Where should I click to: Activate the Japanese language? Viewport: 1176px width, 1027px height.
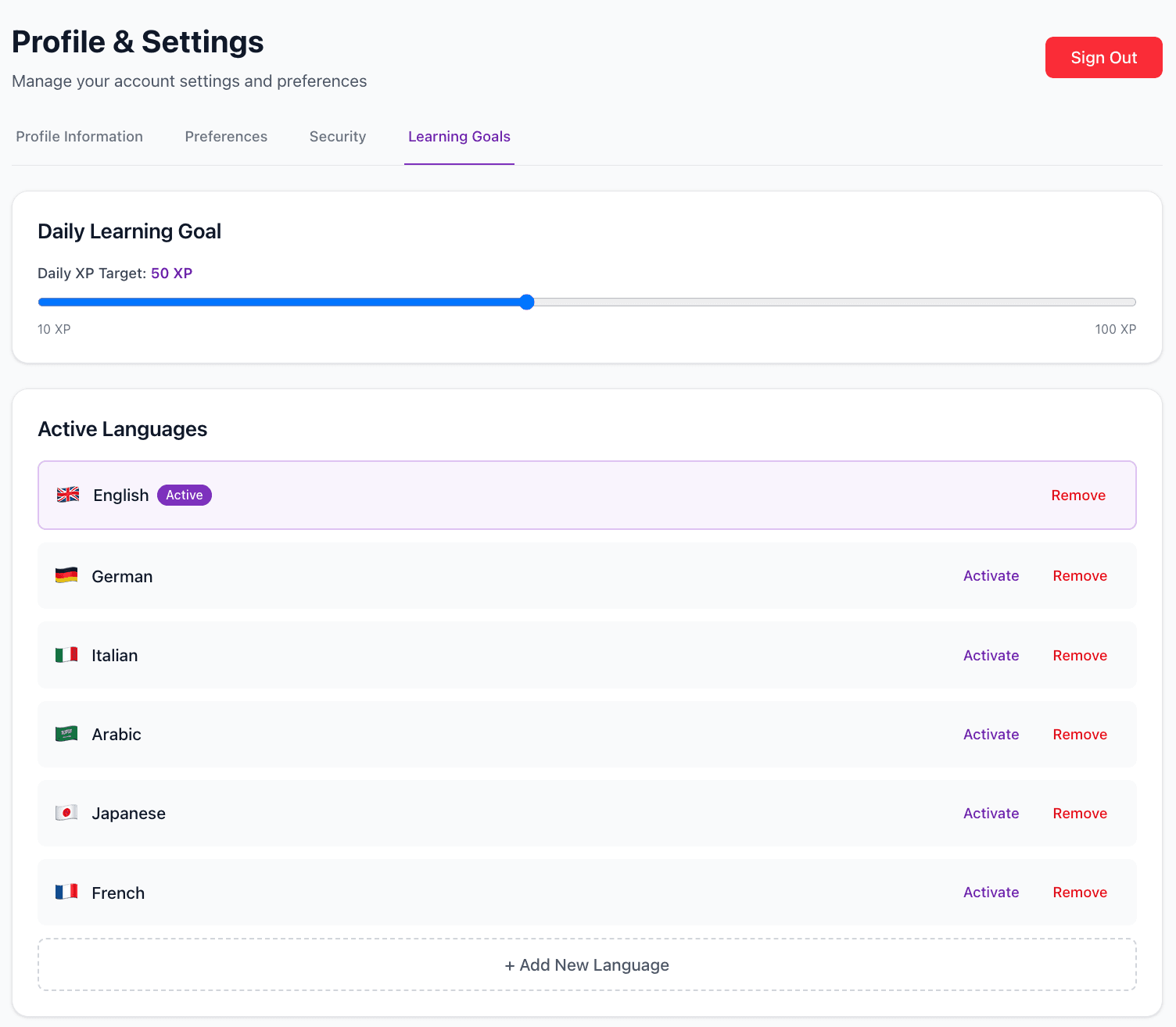991,813
